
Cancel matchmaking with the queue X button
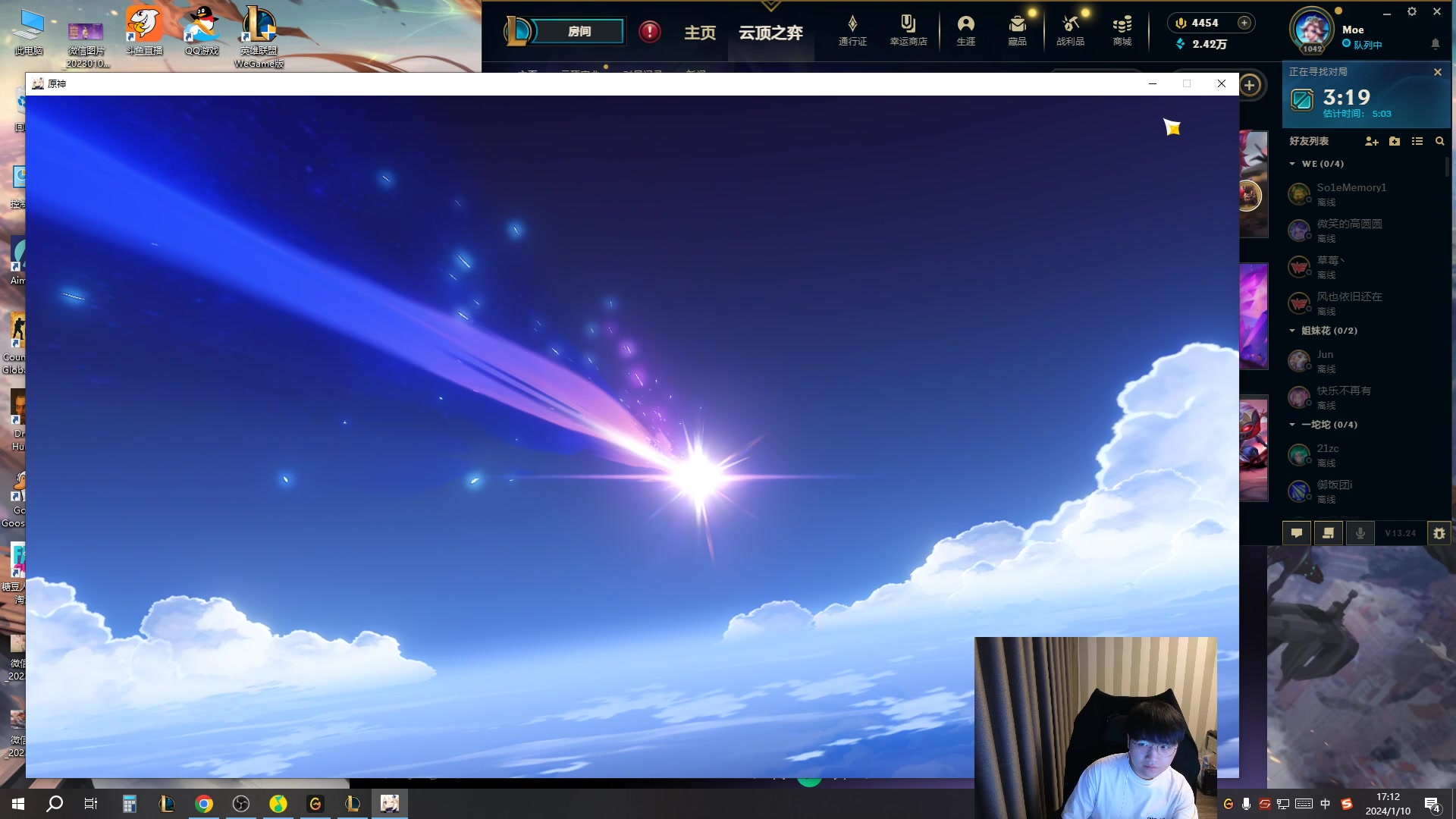pyautogui.click(x=1438, y=72)
